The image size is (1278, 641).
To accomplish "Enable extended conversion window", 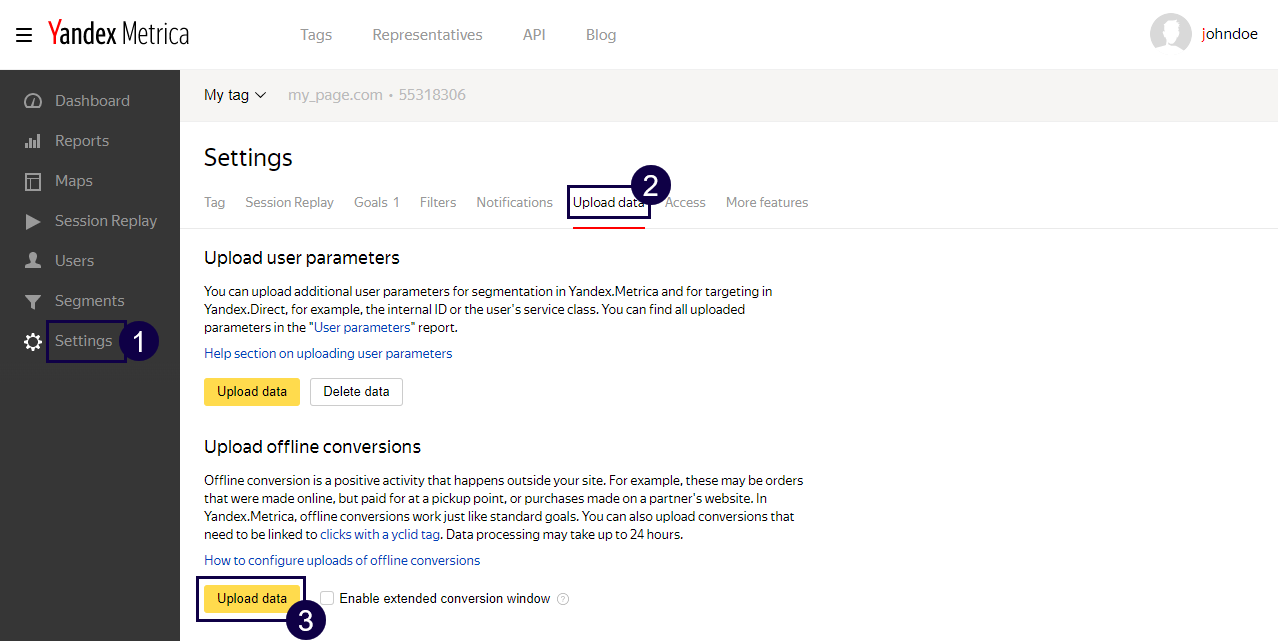I will coord(326,597).
